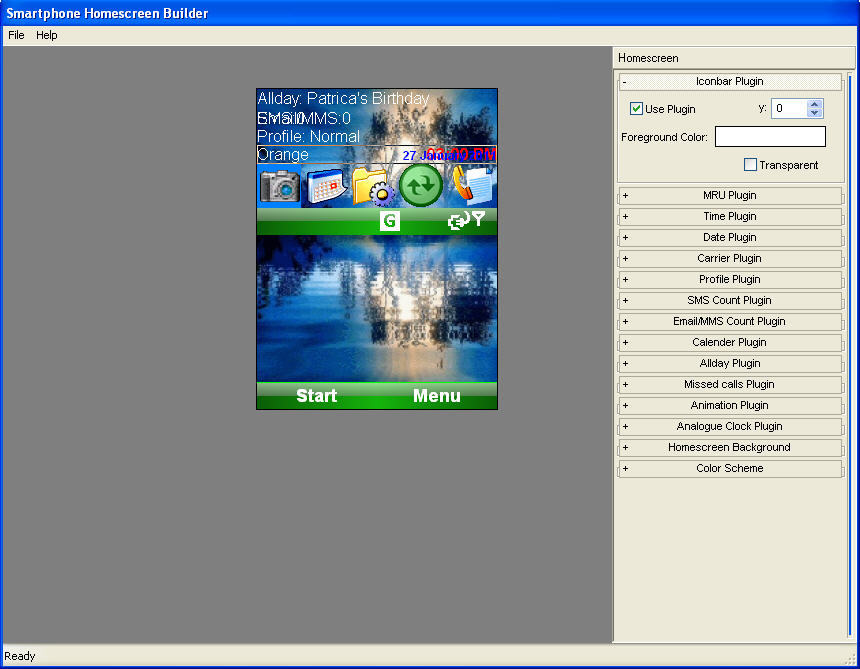Viewport: 860px width, 669px height.
Task: Click the calendar icon in phone preview
Action: [327, 186]
